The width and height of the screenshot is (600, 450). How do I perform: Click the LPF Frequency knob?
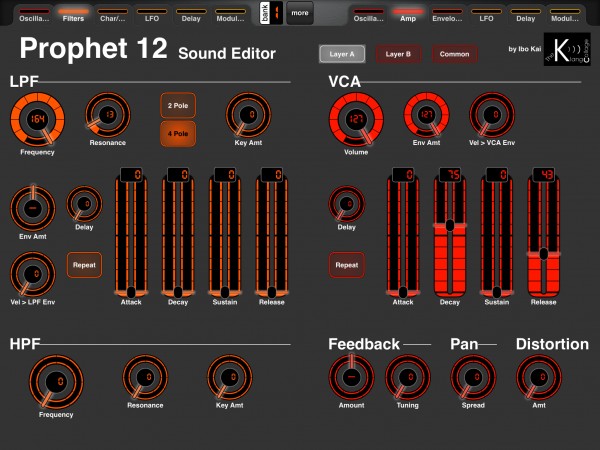pos(38,119)
